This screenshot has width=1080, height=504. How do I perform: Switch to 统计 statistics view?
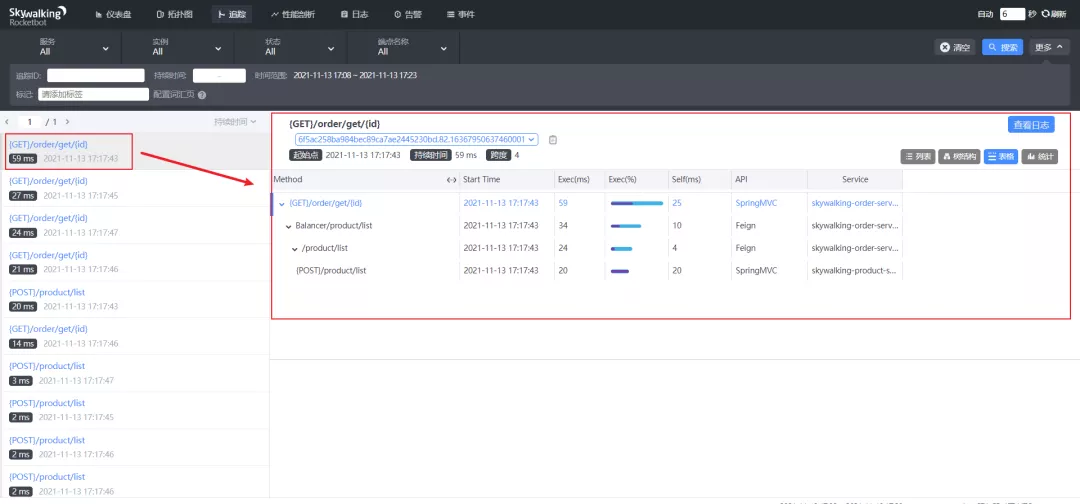[x=1039, y=156]
